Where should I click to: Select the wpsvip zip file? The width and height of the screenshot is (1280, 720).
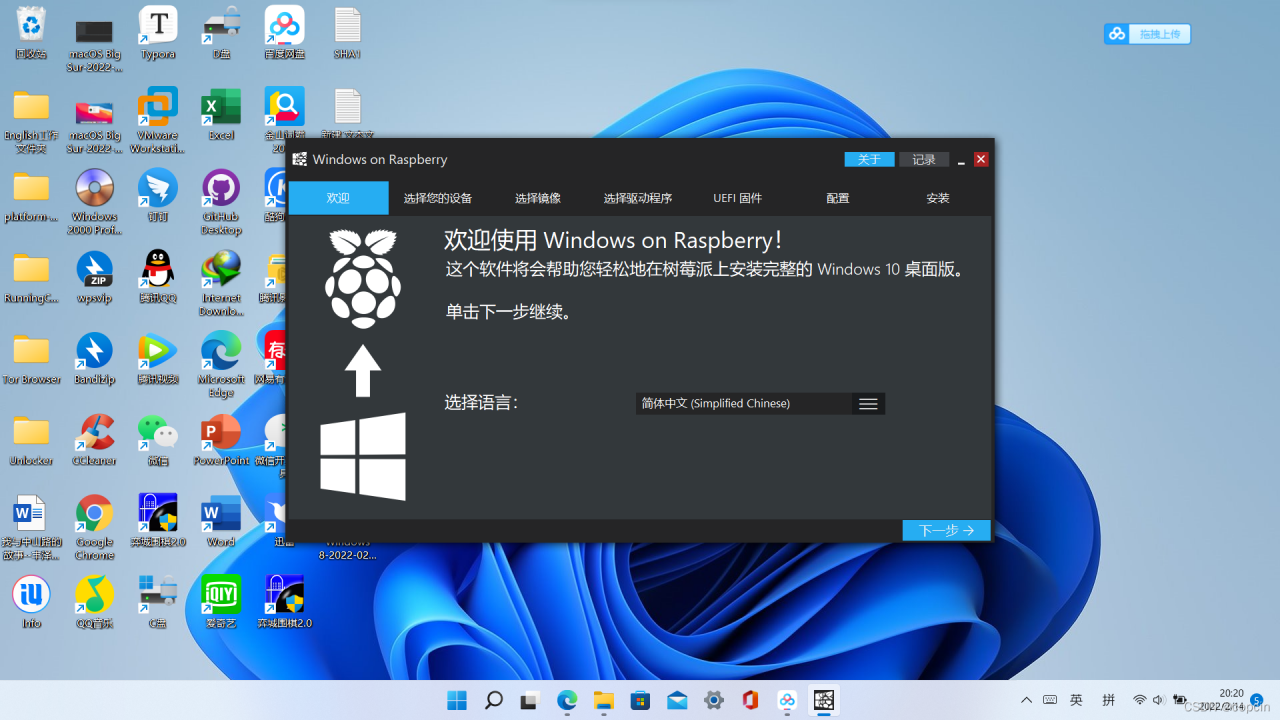95,277
